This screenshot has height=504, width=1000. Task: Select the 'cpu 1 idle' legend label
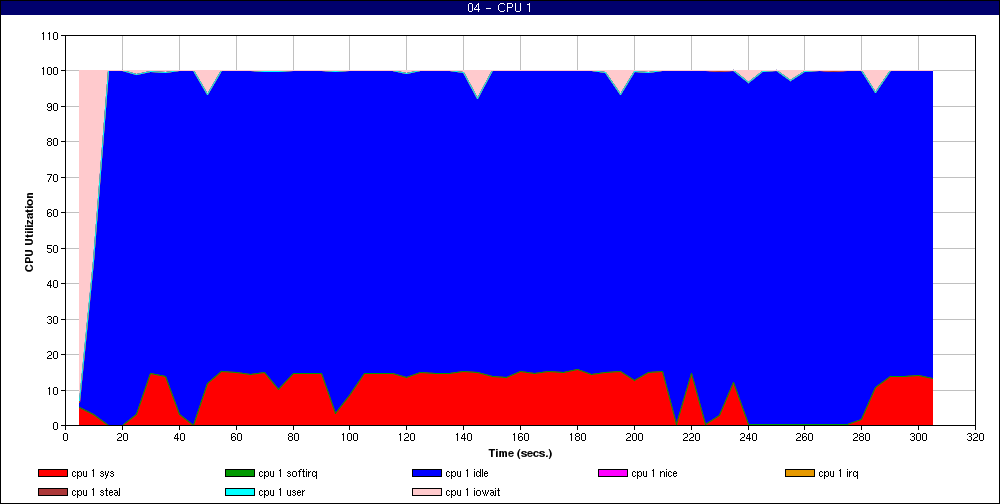click(x=467, y=473)
